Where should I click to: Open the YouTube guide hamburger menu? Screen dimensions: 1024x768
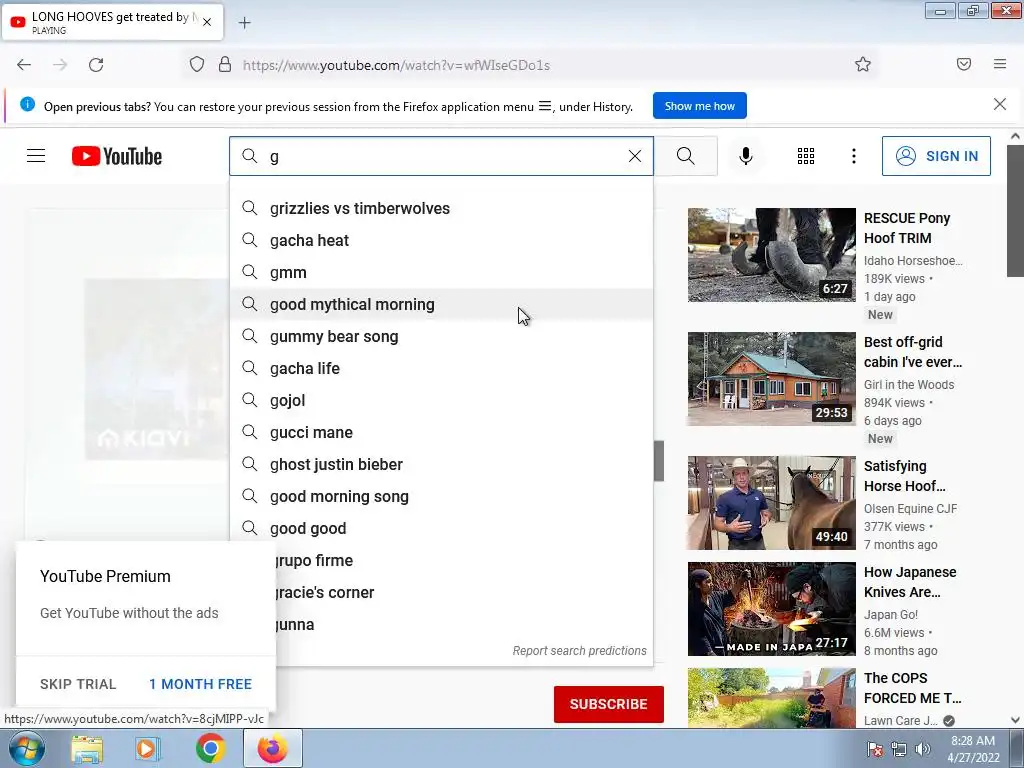(x=36, y=156)
